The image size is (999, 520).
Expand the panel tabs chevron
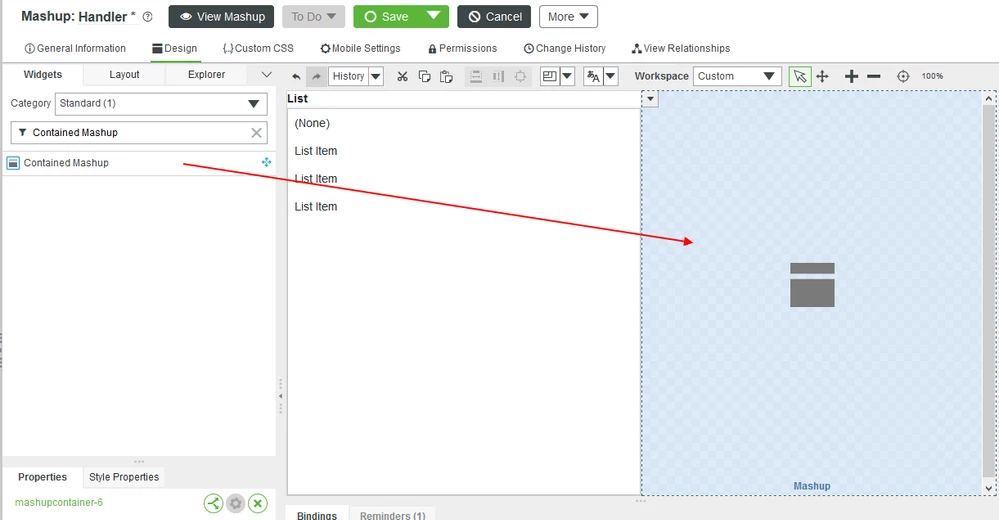click(x=266, y=75)
